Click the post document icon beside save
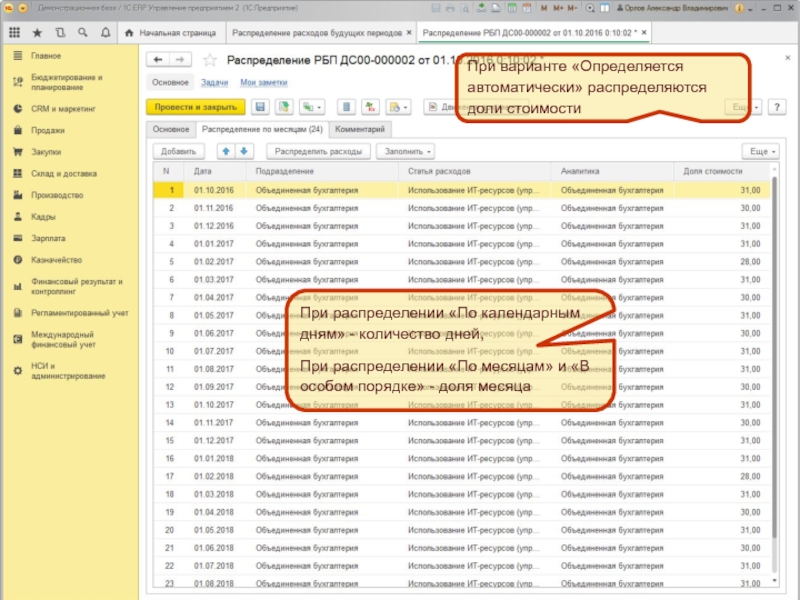Screen dimensions: 800x600 coord(284,107)
